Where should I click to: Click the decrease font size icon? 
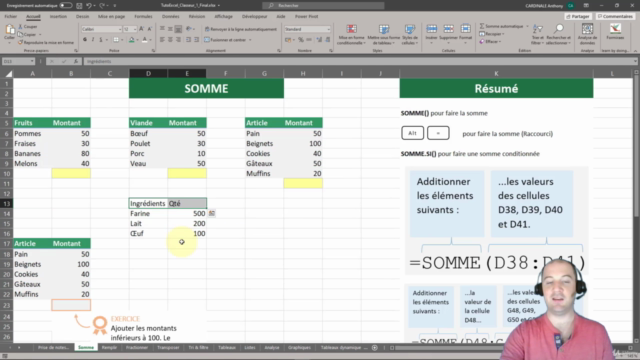point(150,29)
